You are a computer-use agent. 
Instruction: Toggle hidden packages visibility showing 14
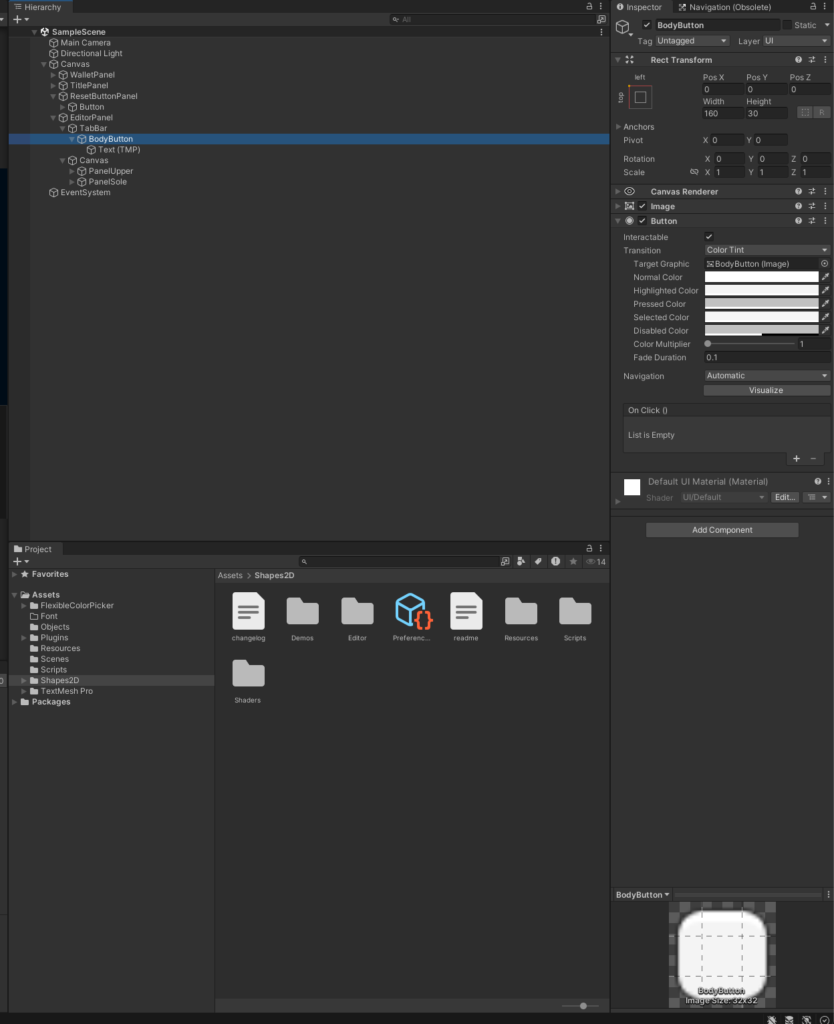pyautogui.click(x=596, y=562)
